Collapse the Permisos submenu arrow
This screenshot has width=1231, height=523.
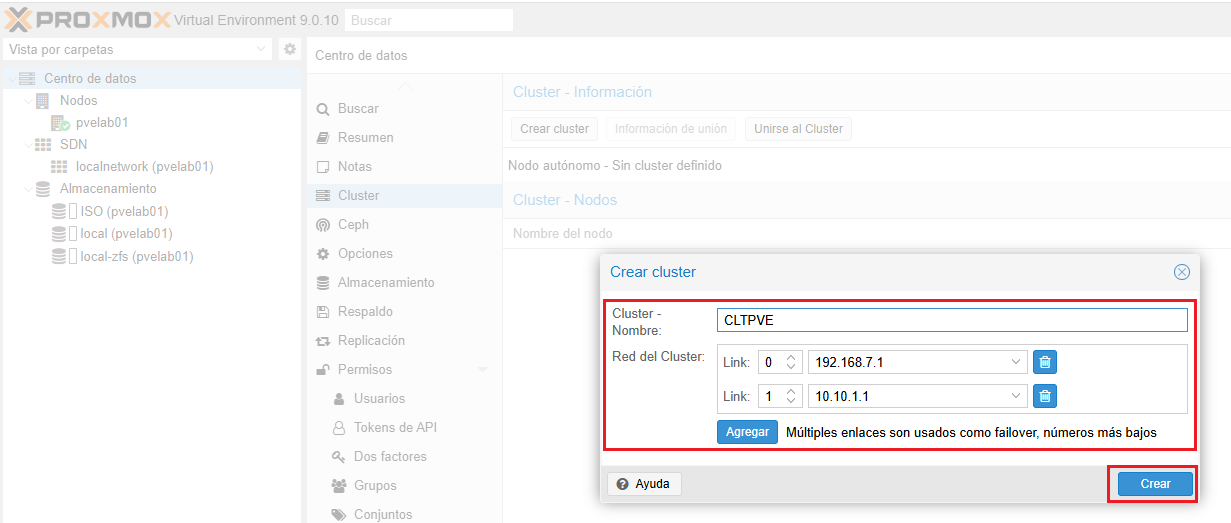(483, 370)
